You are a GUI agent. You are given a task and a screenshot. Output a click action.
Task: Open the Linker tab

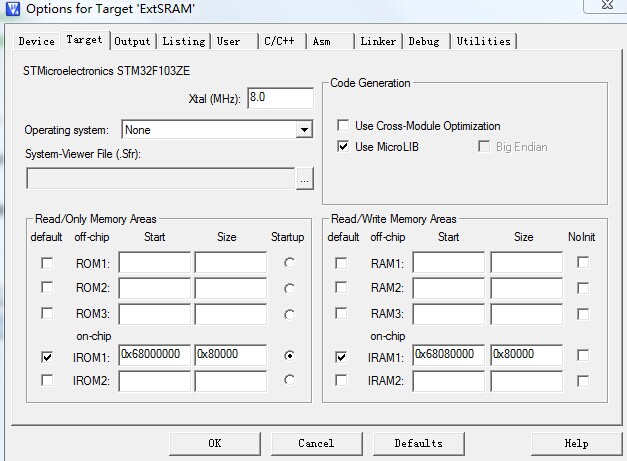click(378, 41)
